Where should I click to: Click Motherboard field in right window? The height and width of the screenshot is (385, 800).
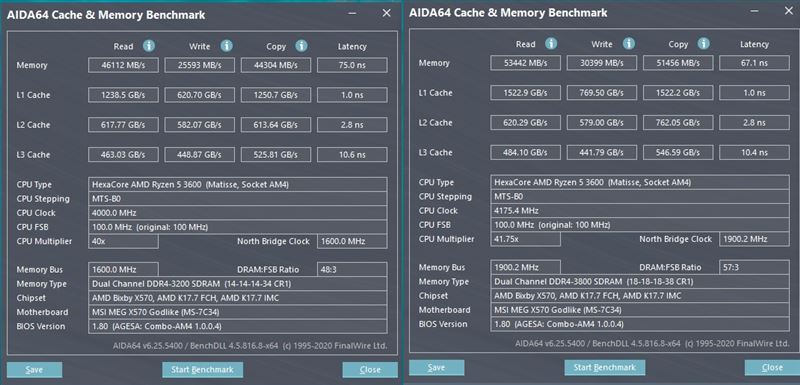click(640, 310)
